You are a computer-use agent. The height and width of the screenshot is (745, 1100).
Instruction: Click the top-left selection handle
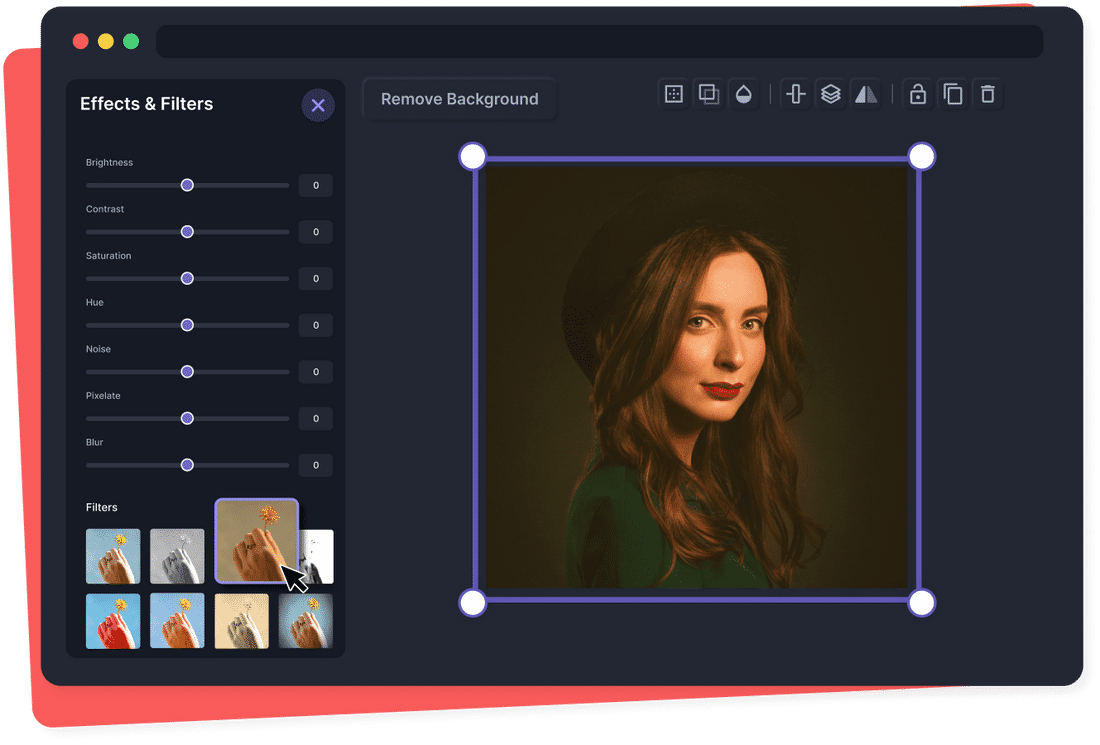pyautogui.click(x=473, y=156)
